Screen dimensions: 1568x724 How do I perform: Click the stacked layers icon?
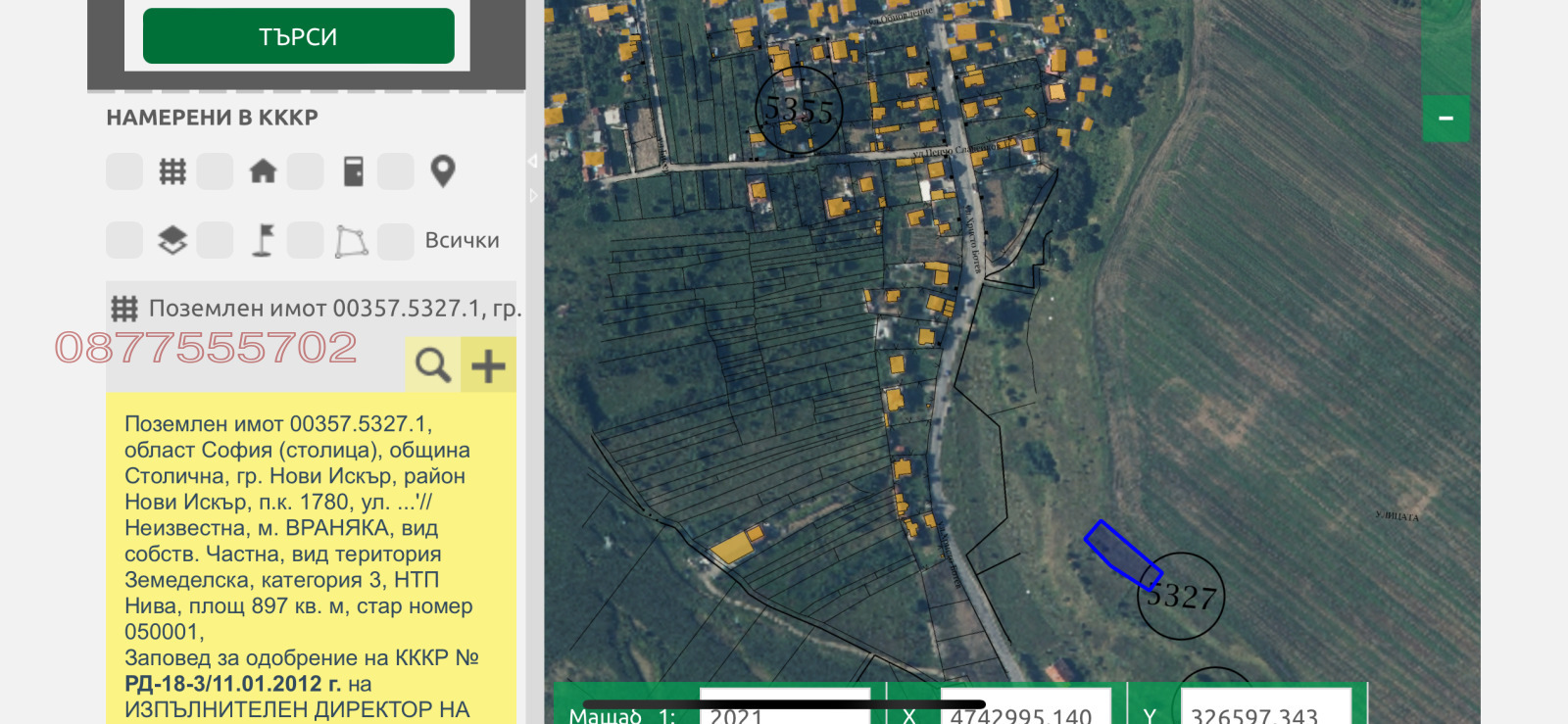point(172,240)
